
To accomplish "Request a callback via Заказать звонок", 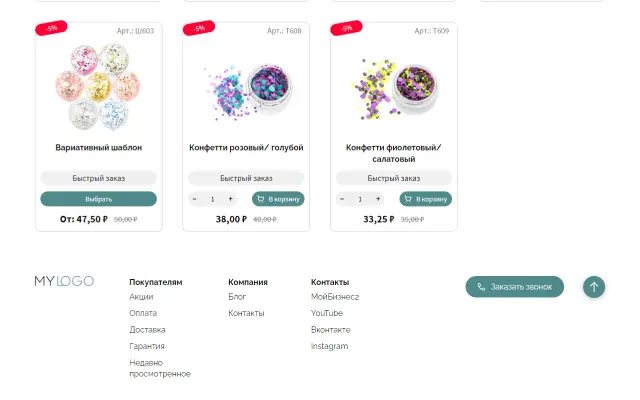I will [514, 287].
